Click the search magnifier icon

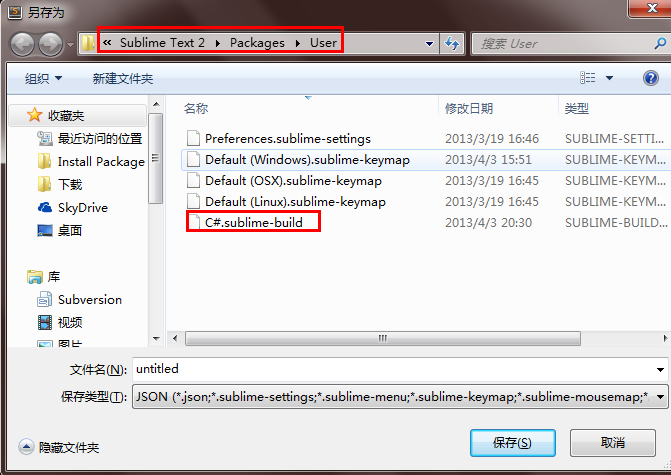coord(660,43)
